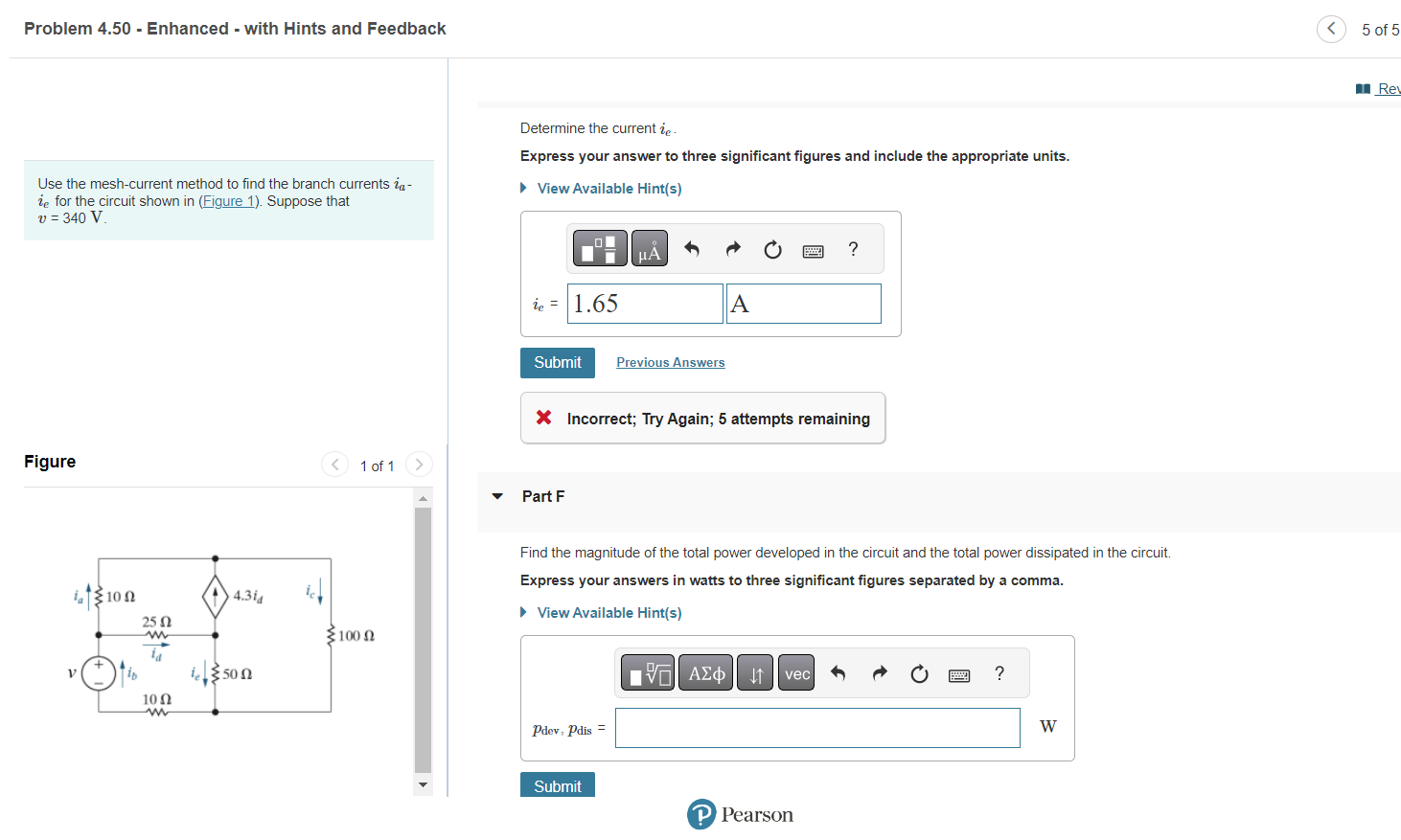
Task: Reset the ie answer field
Action: (x=772, y=249)
